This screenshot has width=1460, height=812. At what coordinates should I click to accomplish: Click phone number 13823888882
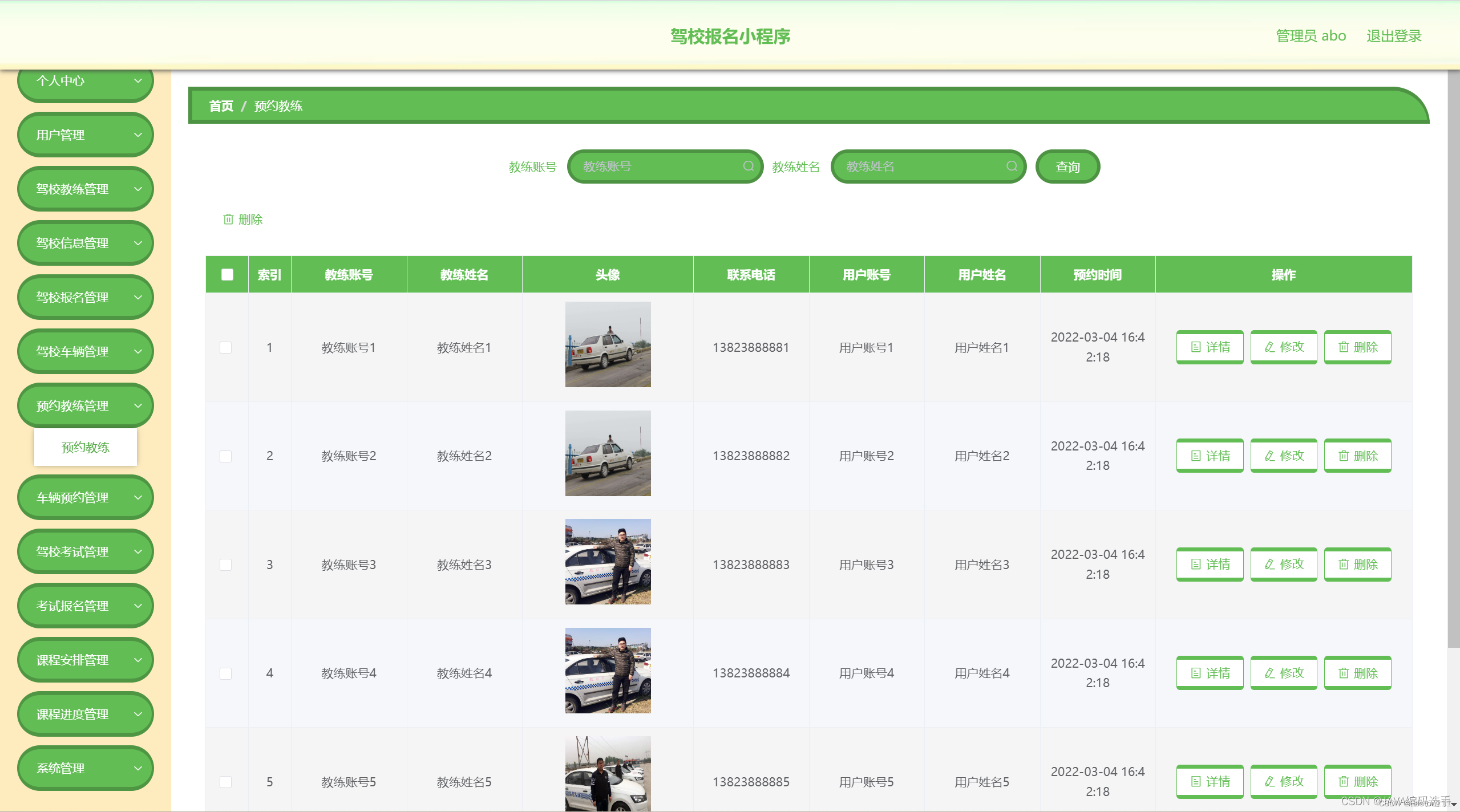751,456
